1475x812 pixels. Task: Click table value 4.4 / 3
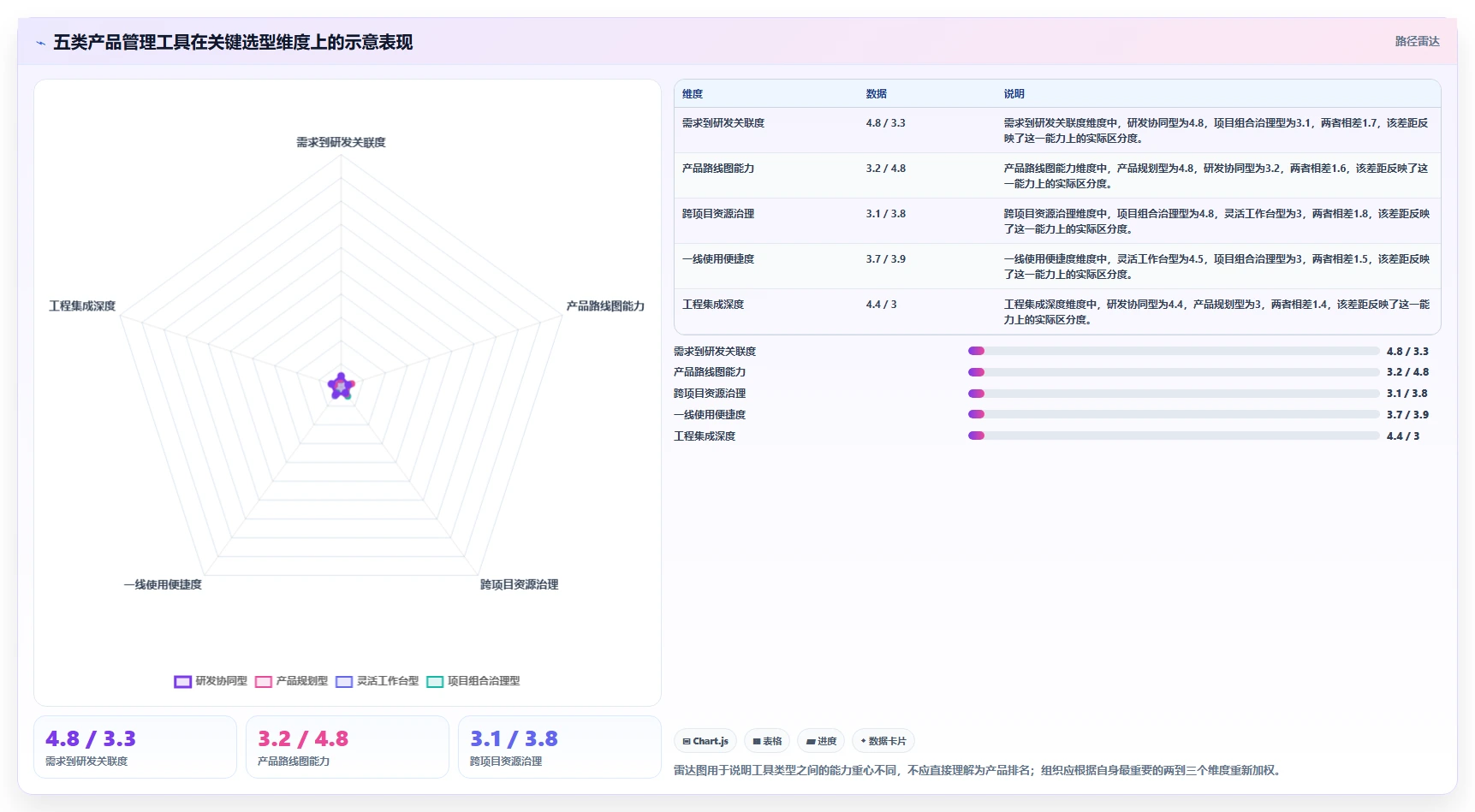click(x=881, y=305)
